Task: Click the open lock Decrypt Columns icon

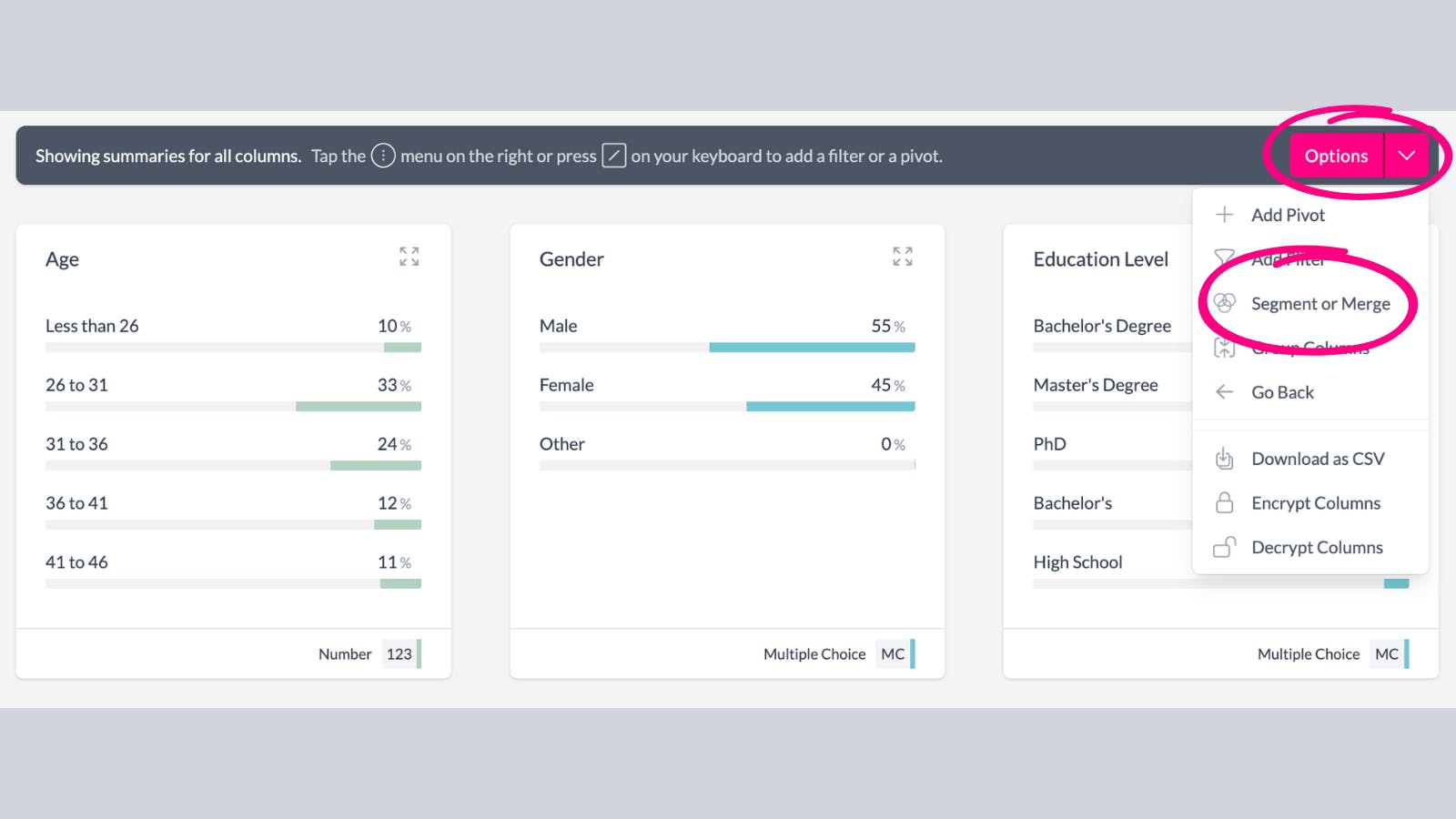Action: (1225, 547)
